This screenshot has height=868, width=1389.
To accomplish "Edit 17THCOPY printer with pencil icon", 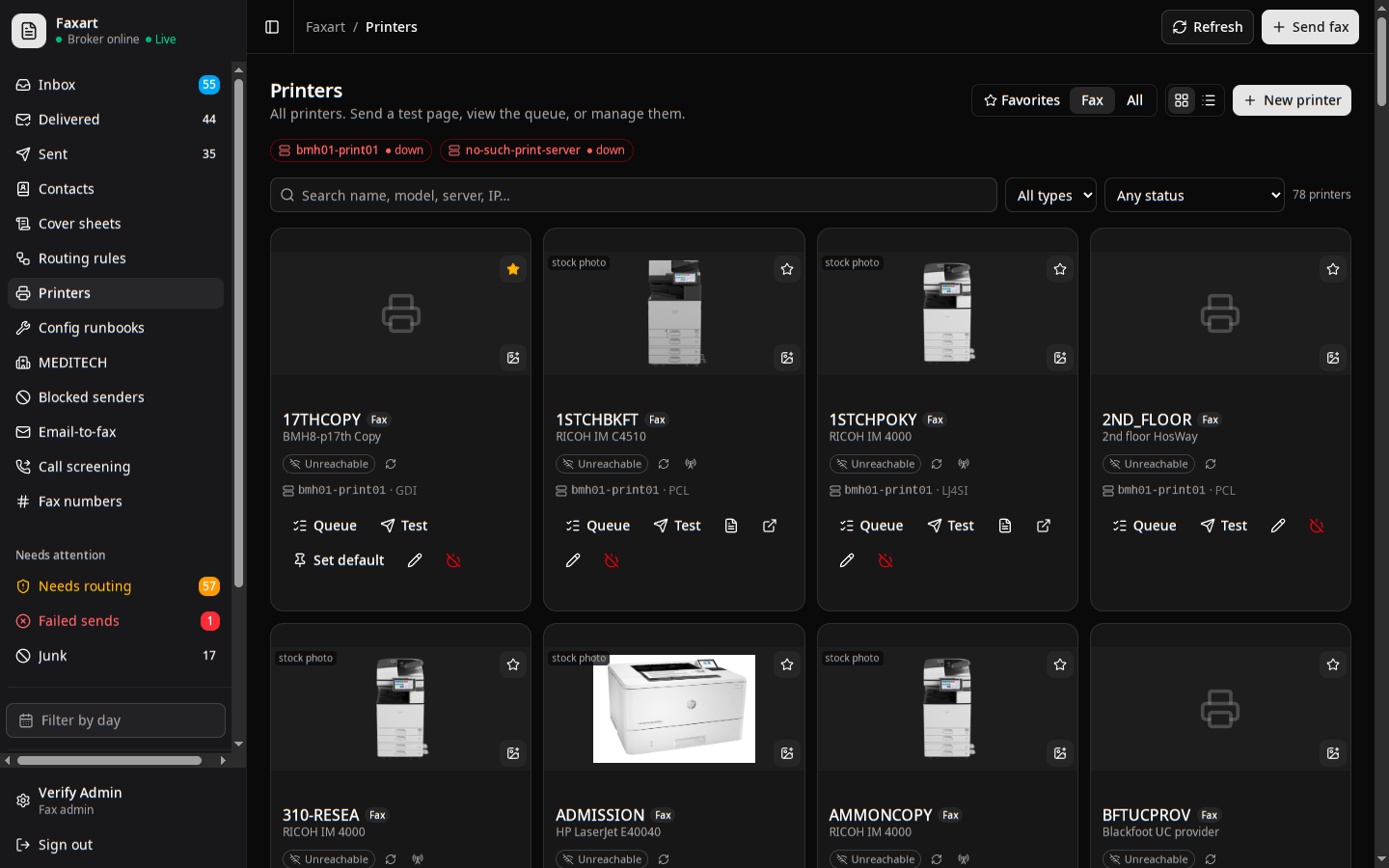I will click(x=415, y=560).
